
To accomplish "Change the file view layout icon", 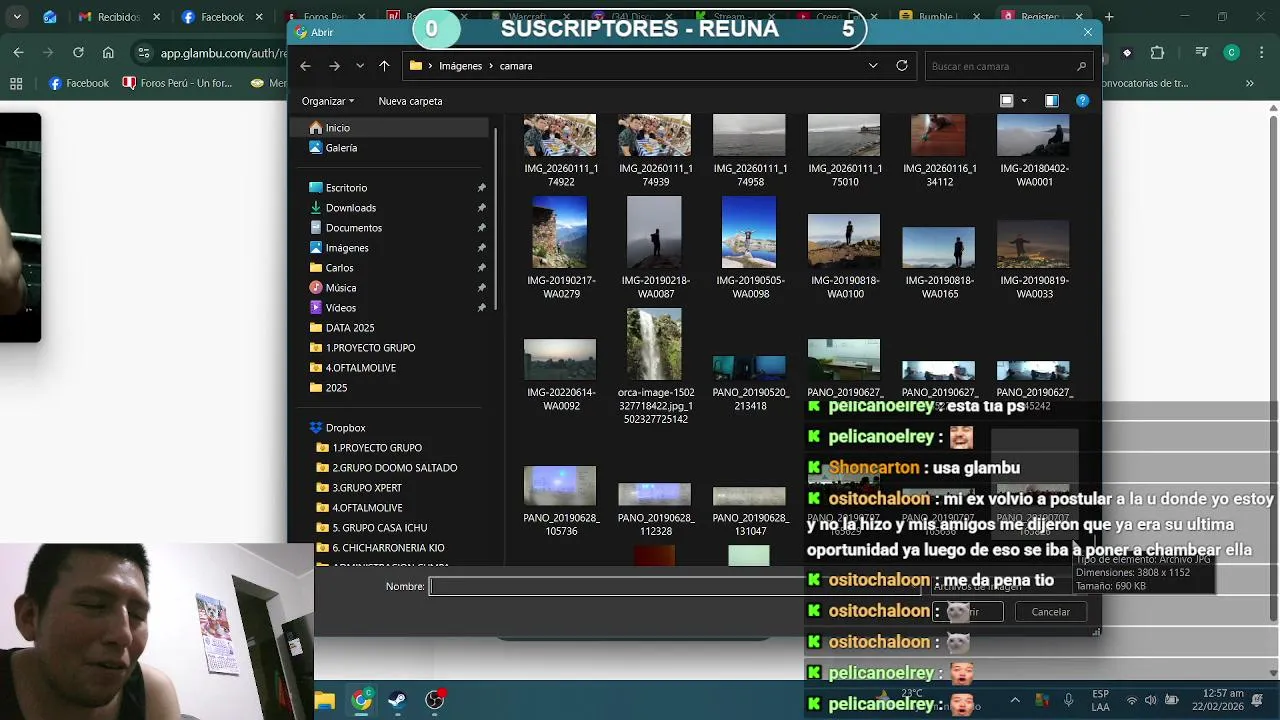I will tap(1007, 101).
